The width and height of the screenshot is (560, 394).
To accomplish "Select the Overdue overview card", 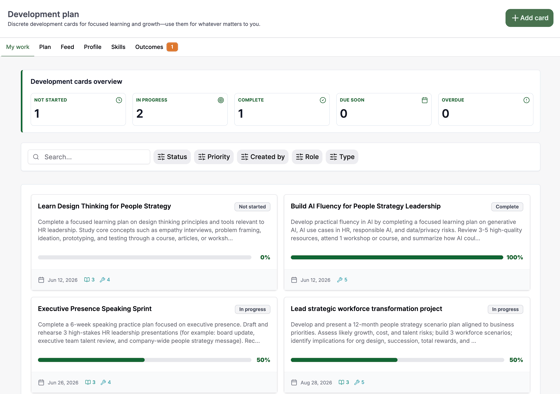I will click(x=486, y=109).
